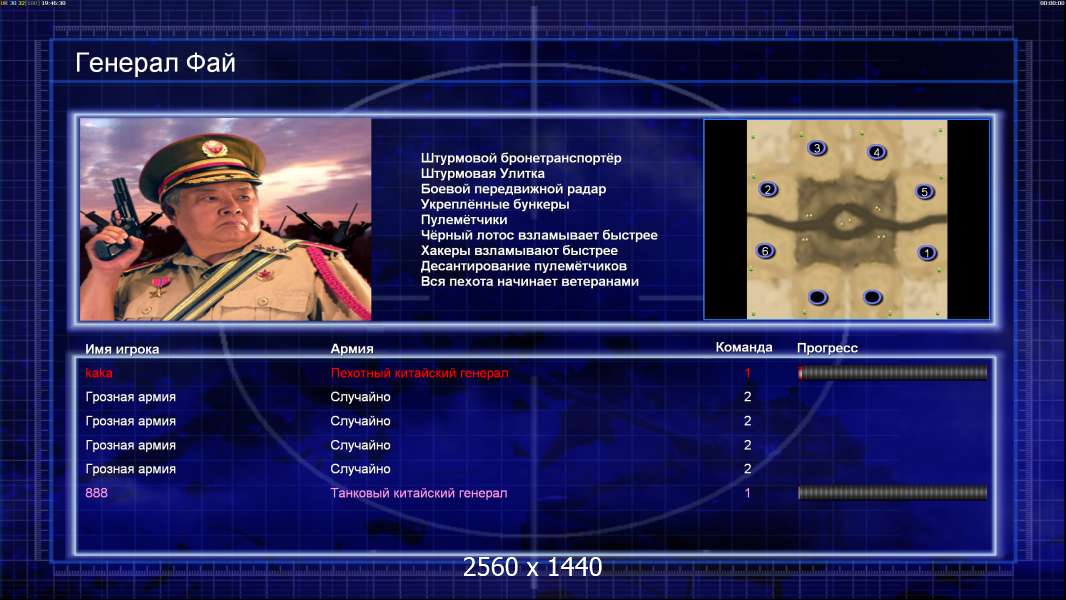Click start position marker 5 on the minimap
This screenshot has width=1066, height=600.
[x=924, y=192]
